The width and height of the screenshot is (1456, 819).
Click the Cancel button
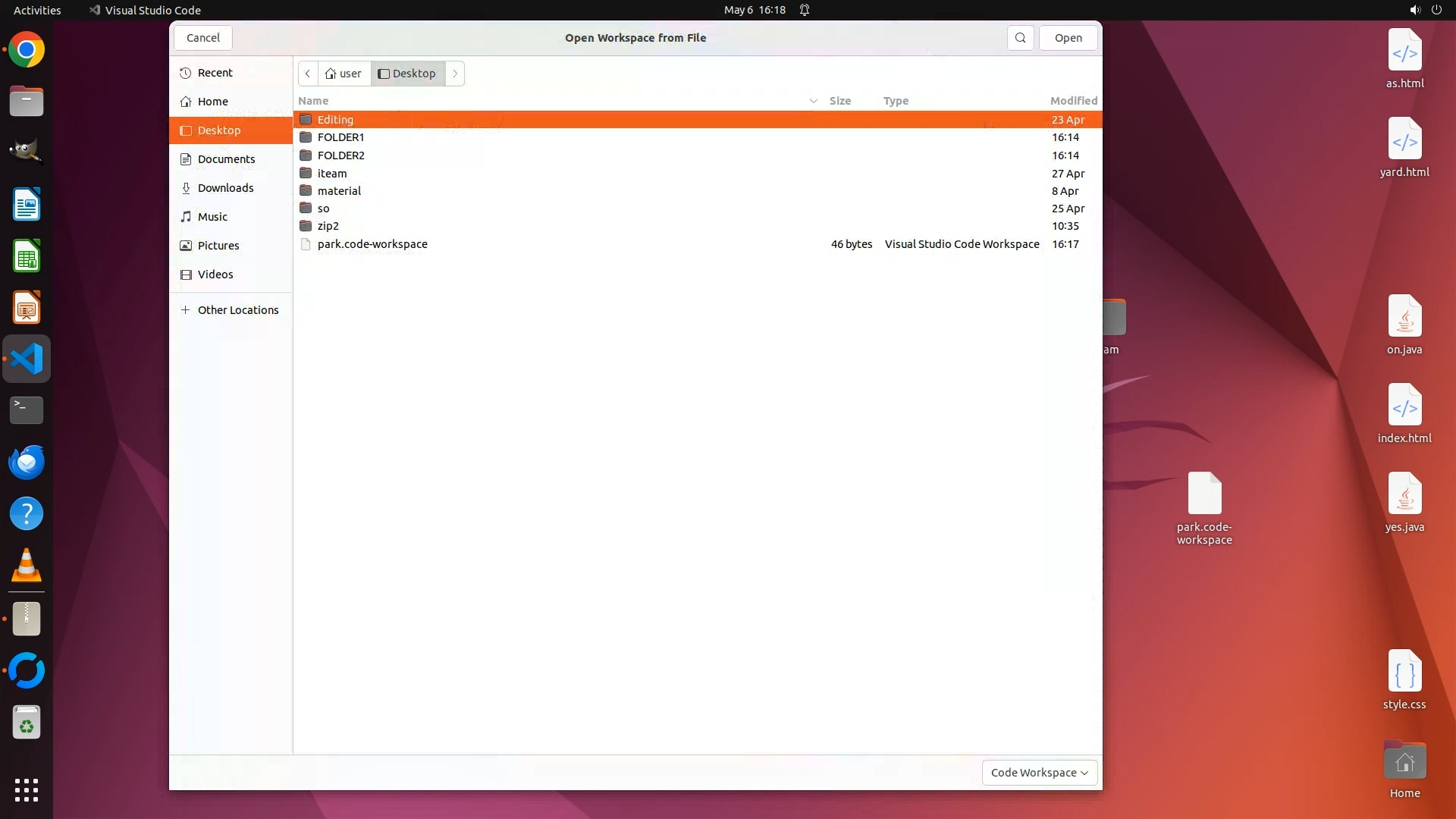(x=202, y=38)
